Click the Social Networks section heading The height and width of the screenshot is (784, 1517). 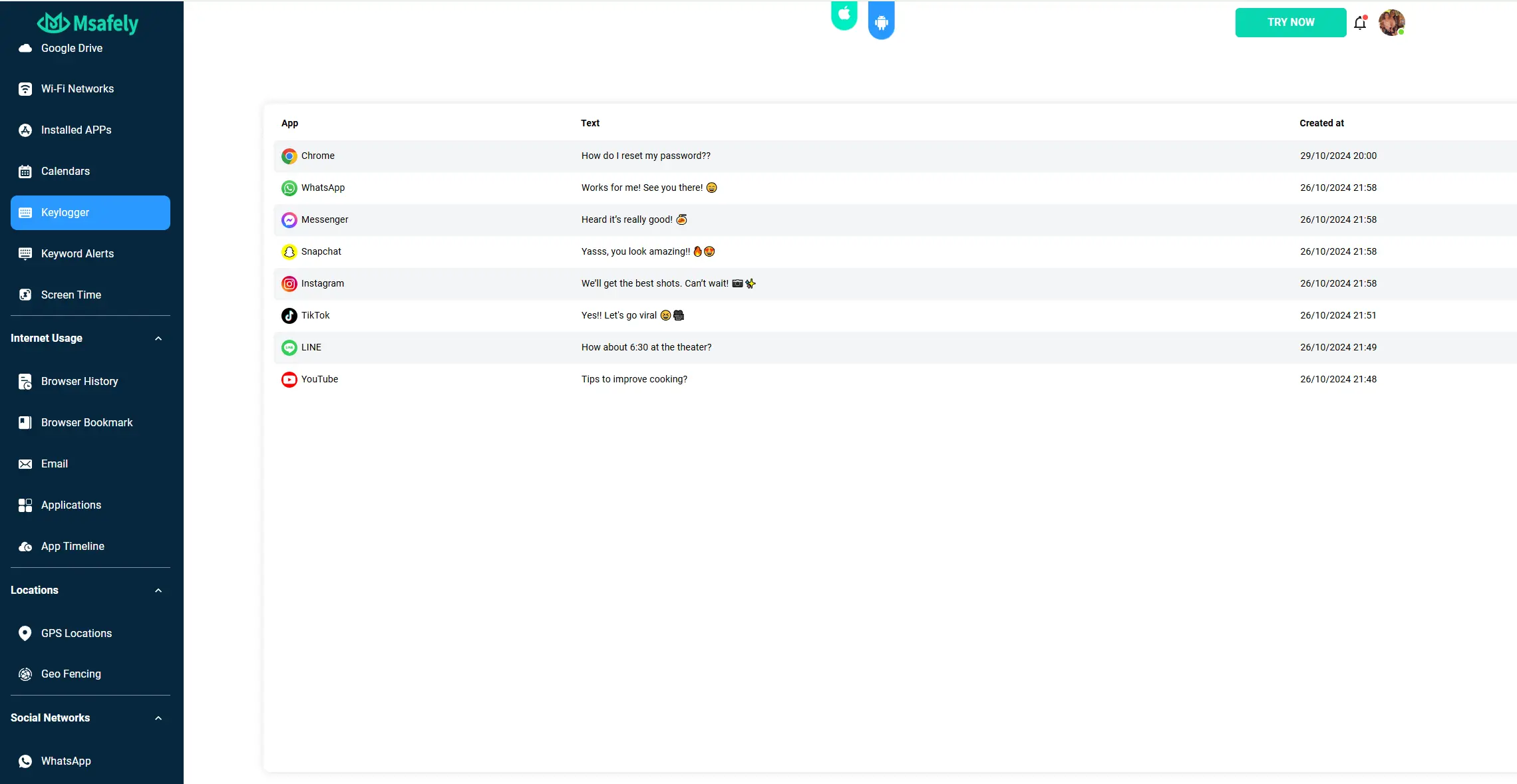click(51, 718)
